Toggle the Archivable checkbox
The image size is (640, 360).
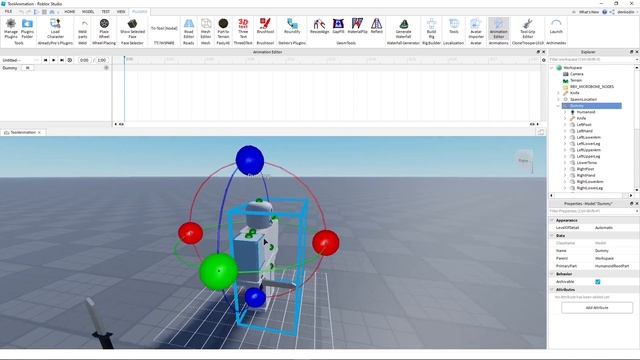[598, 282]
